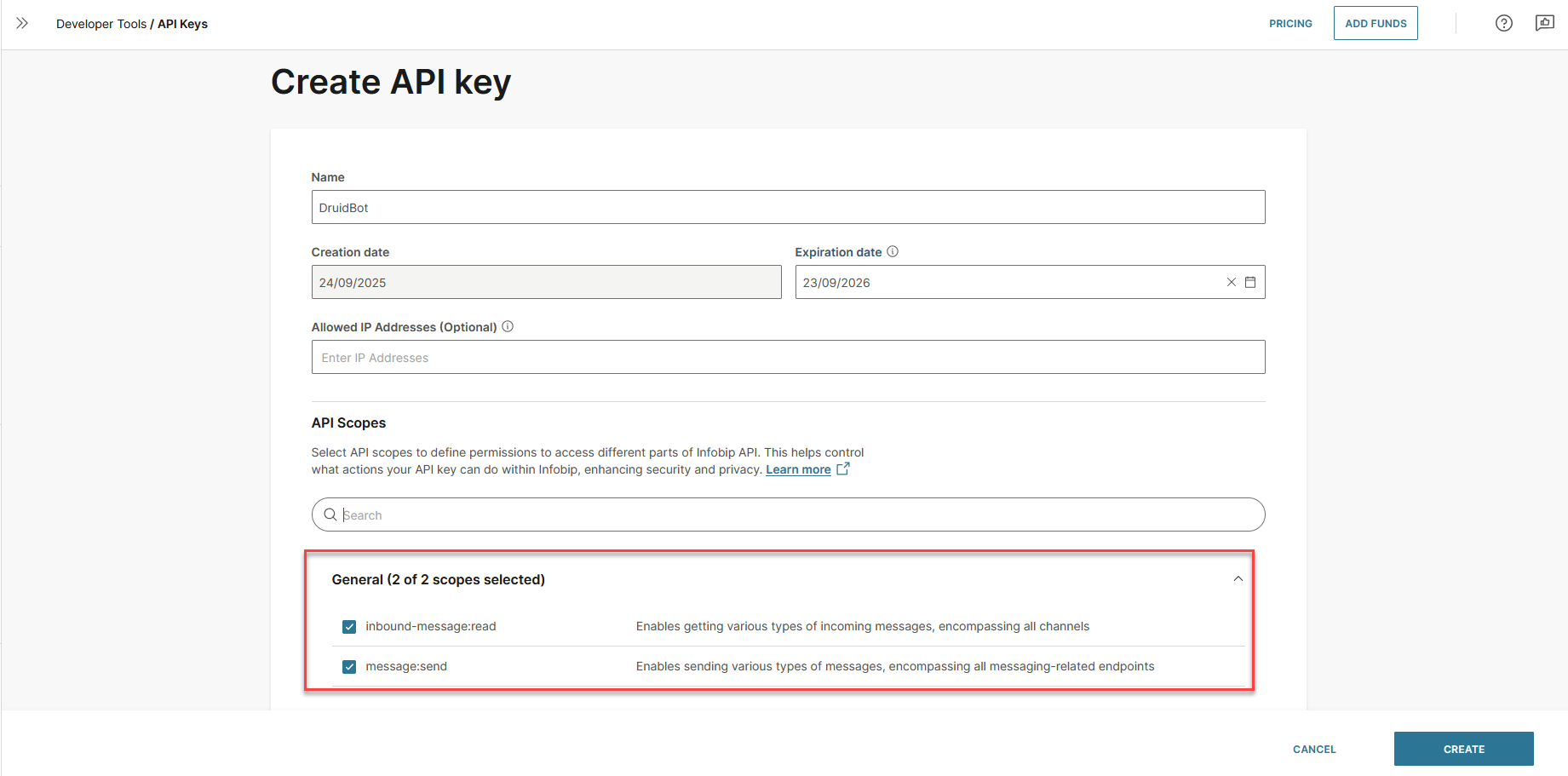Click the Allowed IP Addresses info icon
The width and height of the screenshot is (1568, 776).
(508, 326)
